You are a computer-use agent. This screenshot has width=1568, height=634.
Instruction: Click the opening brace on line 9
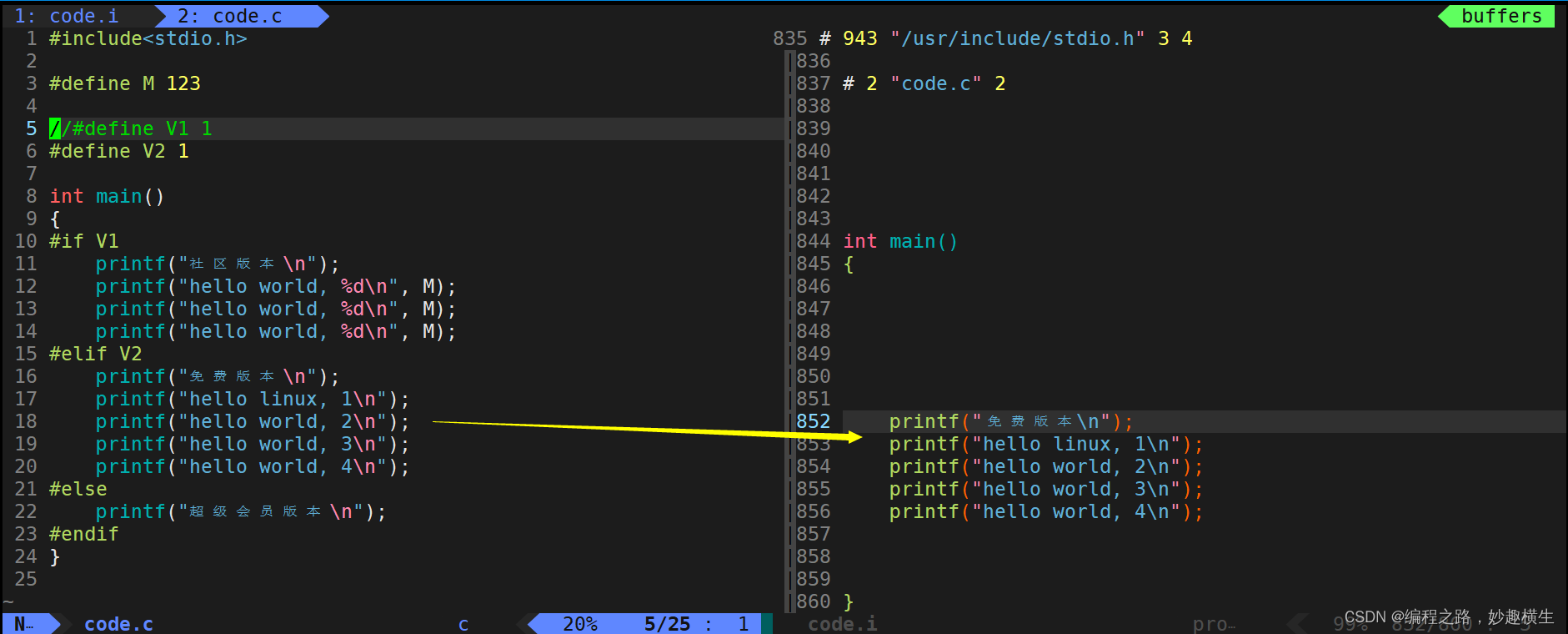point(55,219)
